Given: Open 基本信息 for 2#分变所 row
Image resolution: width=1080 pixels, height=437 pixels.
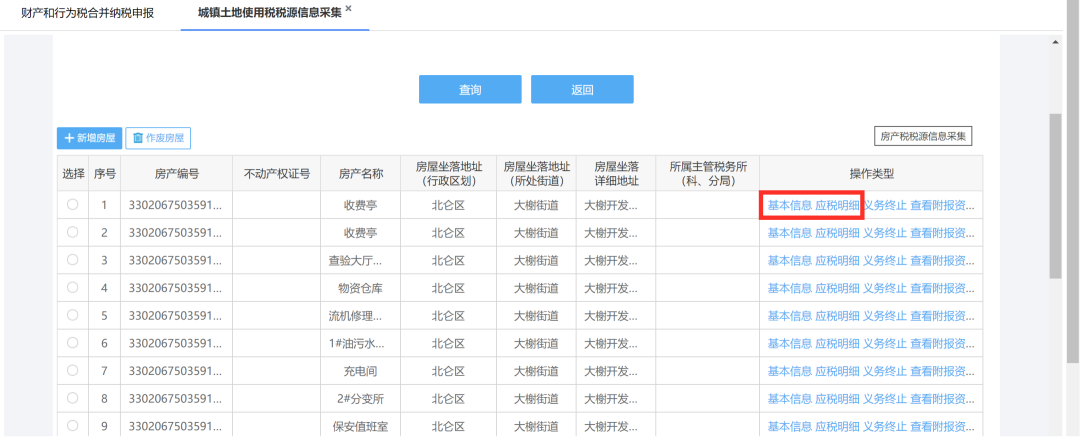Looking at the screenshot, I should (x=789, y=398).
